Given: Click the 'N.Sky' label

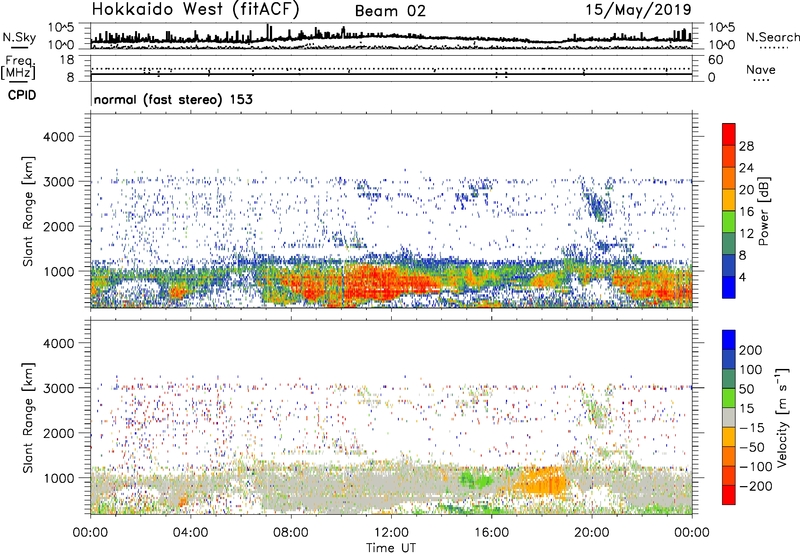Looking at the screenshot, I should (x=19, y=37).
